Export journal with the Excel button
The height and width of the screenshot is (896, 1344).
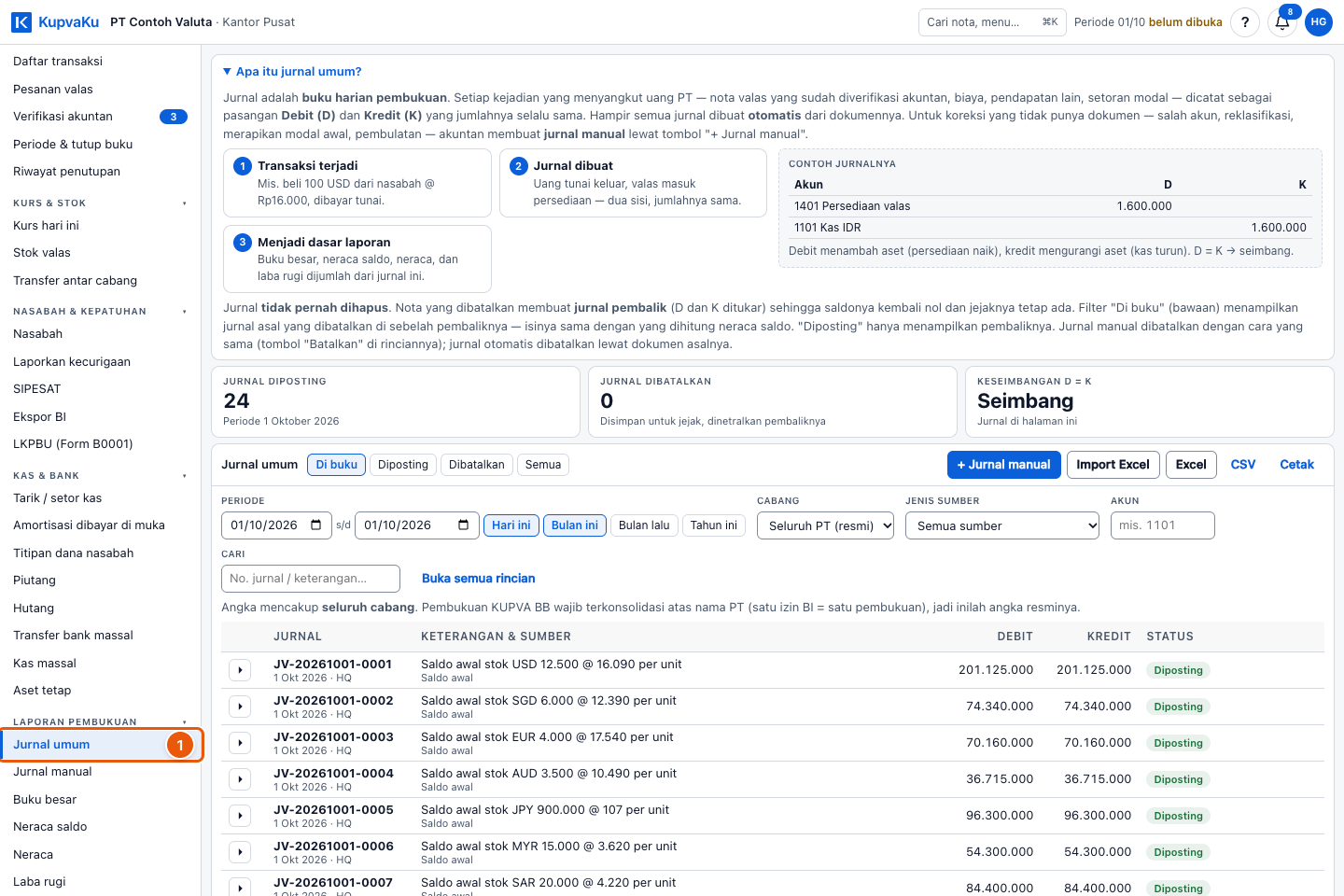1191,465
